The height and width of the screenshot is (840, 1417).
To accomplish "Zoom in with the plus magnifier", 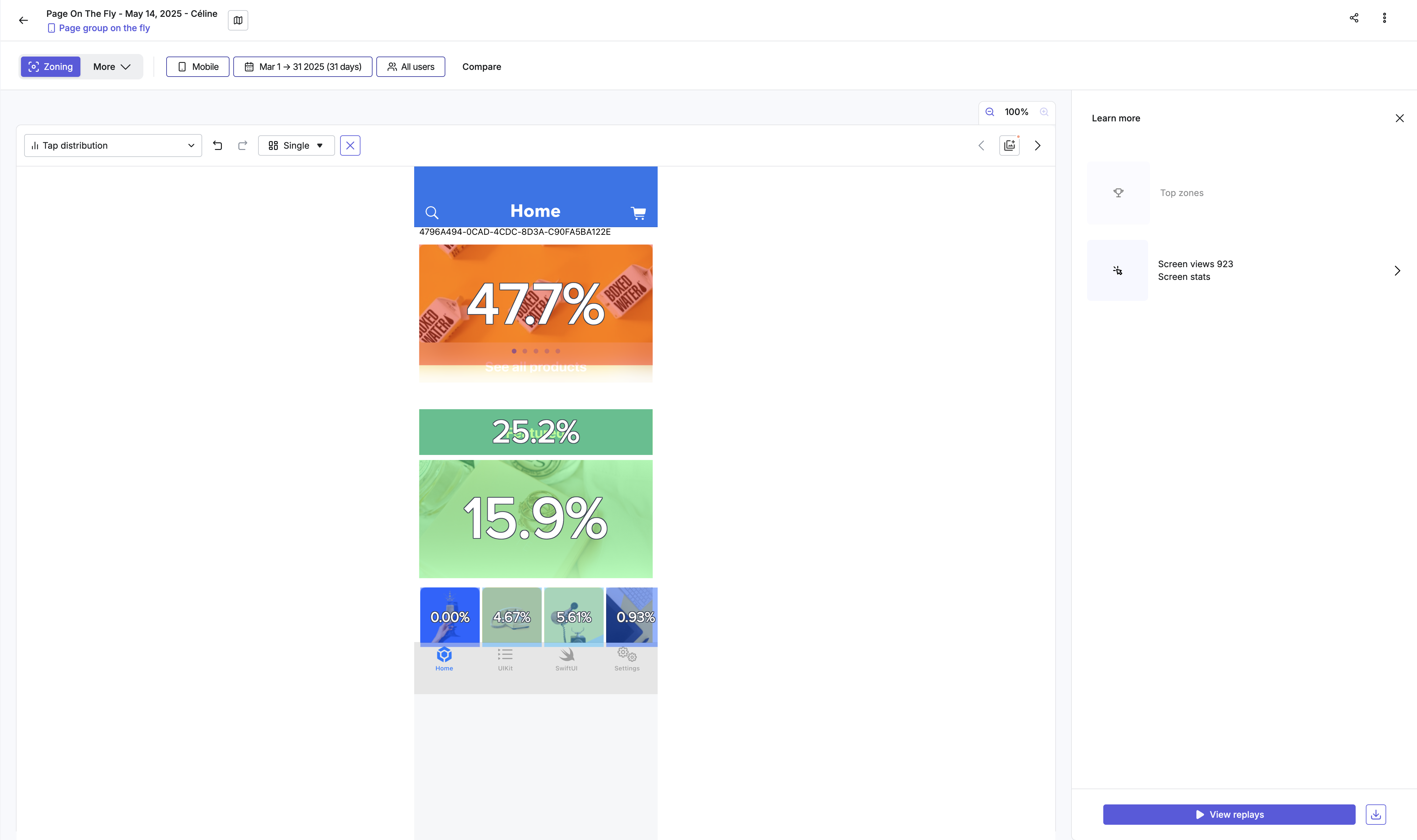I will click(1044, 112).
